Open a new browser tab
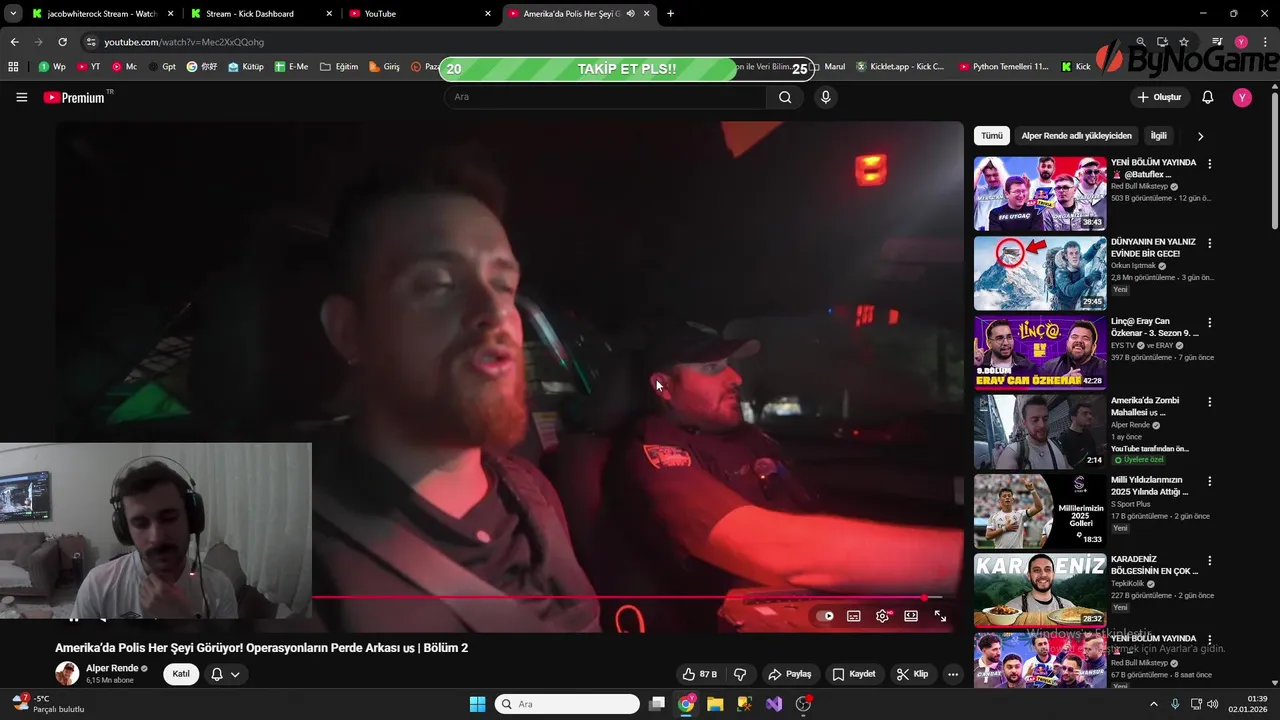This screenshot has height=720, width=1280. [670, 14]
